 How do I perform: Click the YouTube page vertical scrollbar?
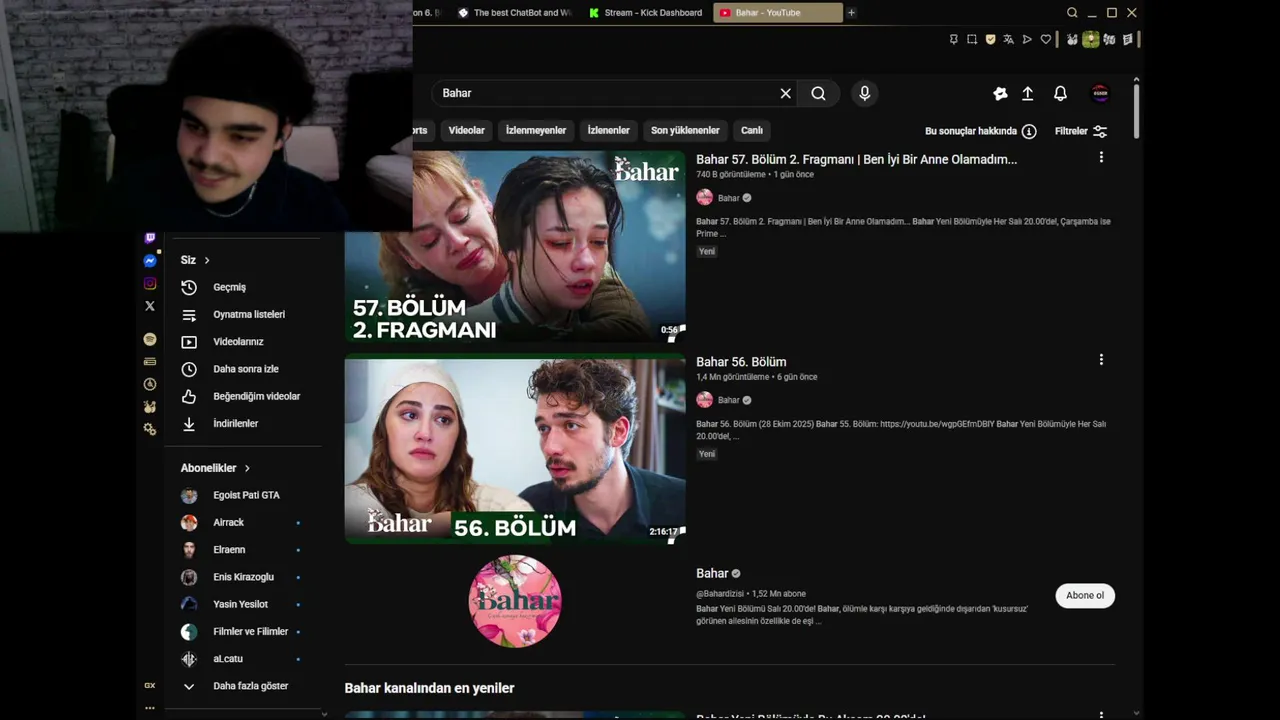pos(1137,110)
